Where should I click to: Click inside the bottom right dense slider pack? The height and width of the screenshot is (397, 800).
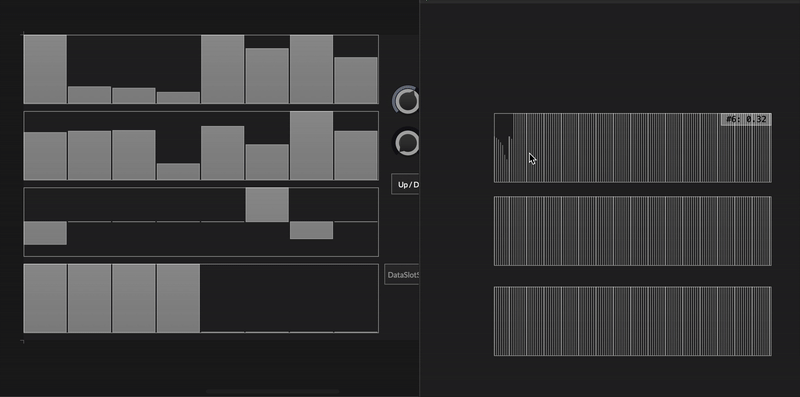(x=633, y=321)
